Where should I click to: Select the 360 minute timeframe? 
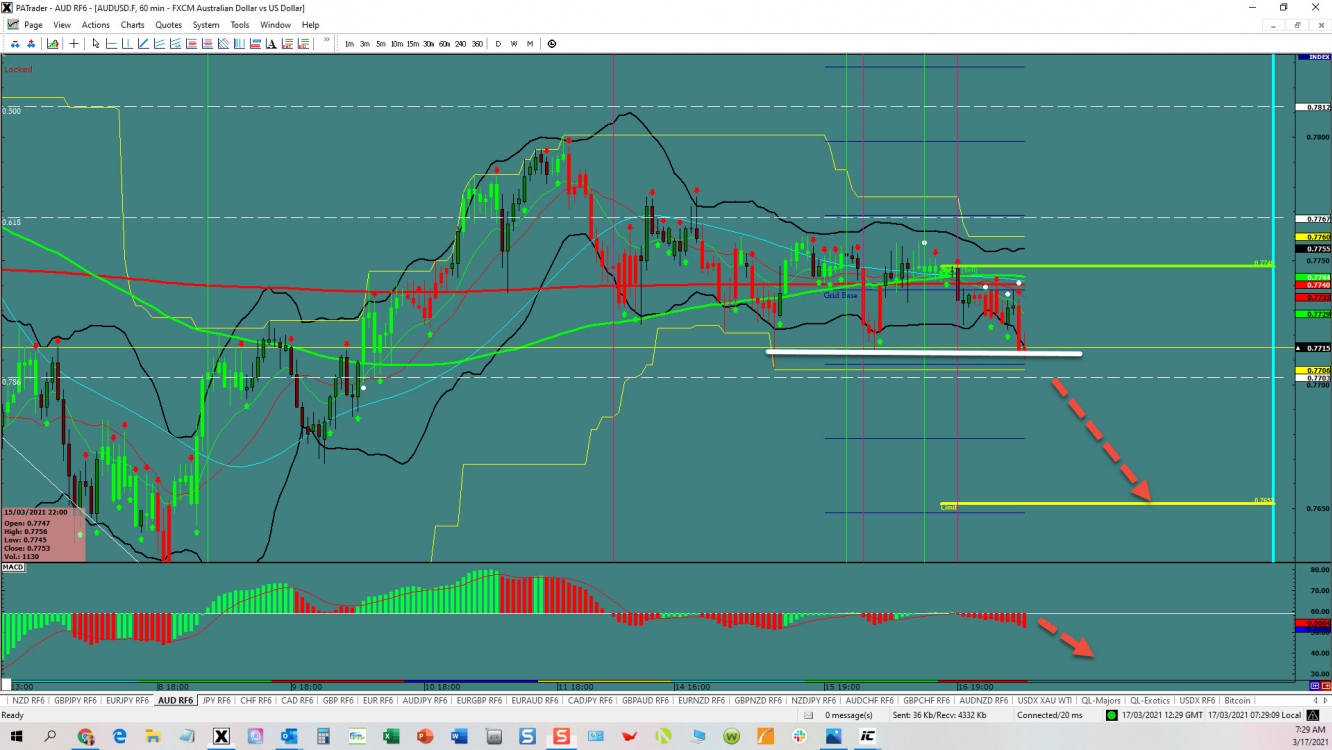pos(477,44)
